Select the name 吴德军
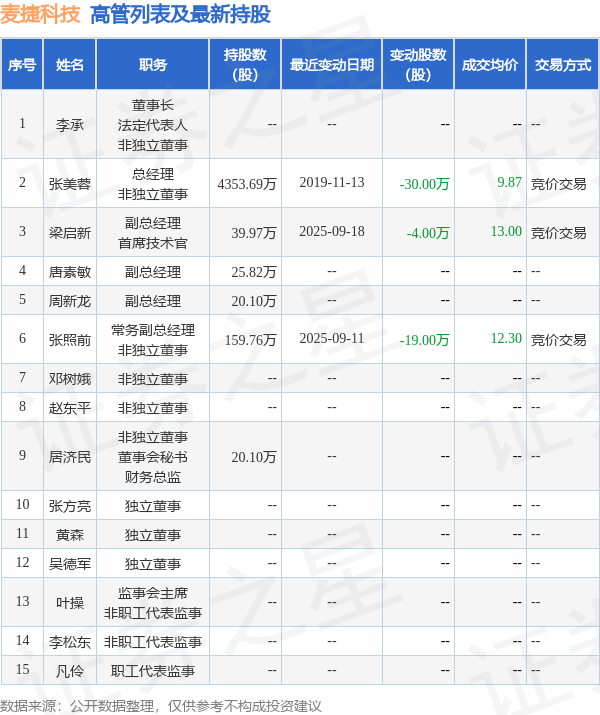This screenshot has width=600, height=715. (70, 564)
